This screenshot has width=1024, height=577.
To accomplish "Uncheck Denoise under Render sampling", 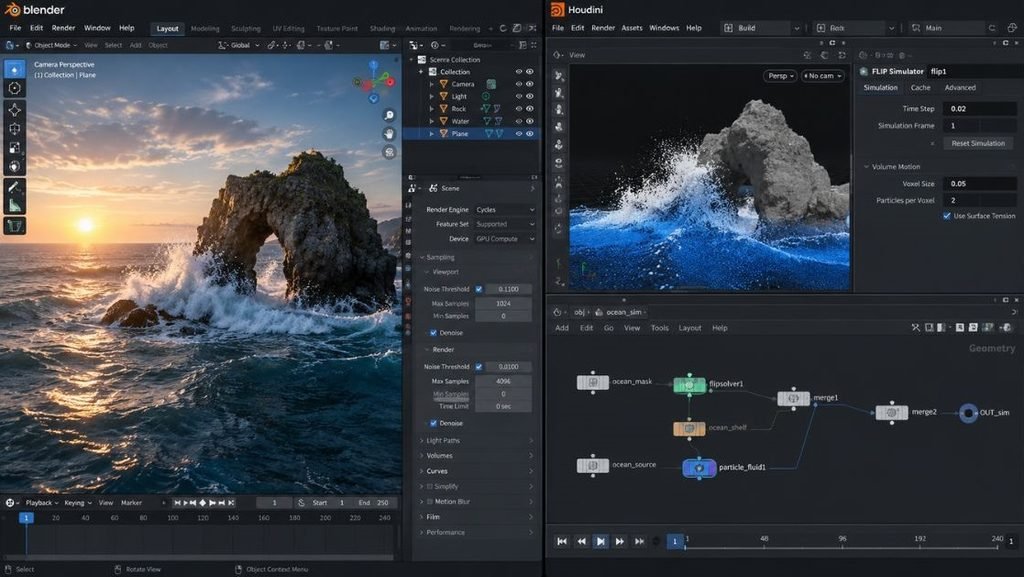I will 433,423.
